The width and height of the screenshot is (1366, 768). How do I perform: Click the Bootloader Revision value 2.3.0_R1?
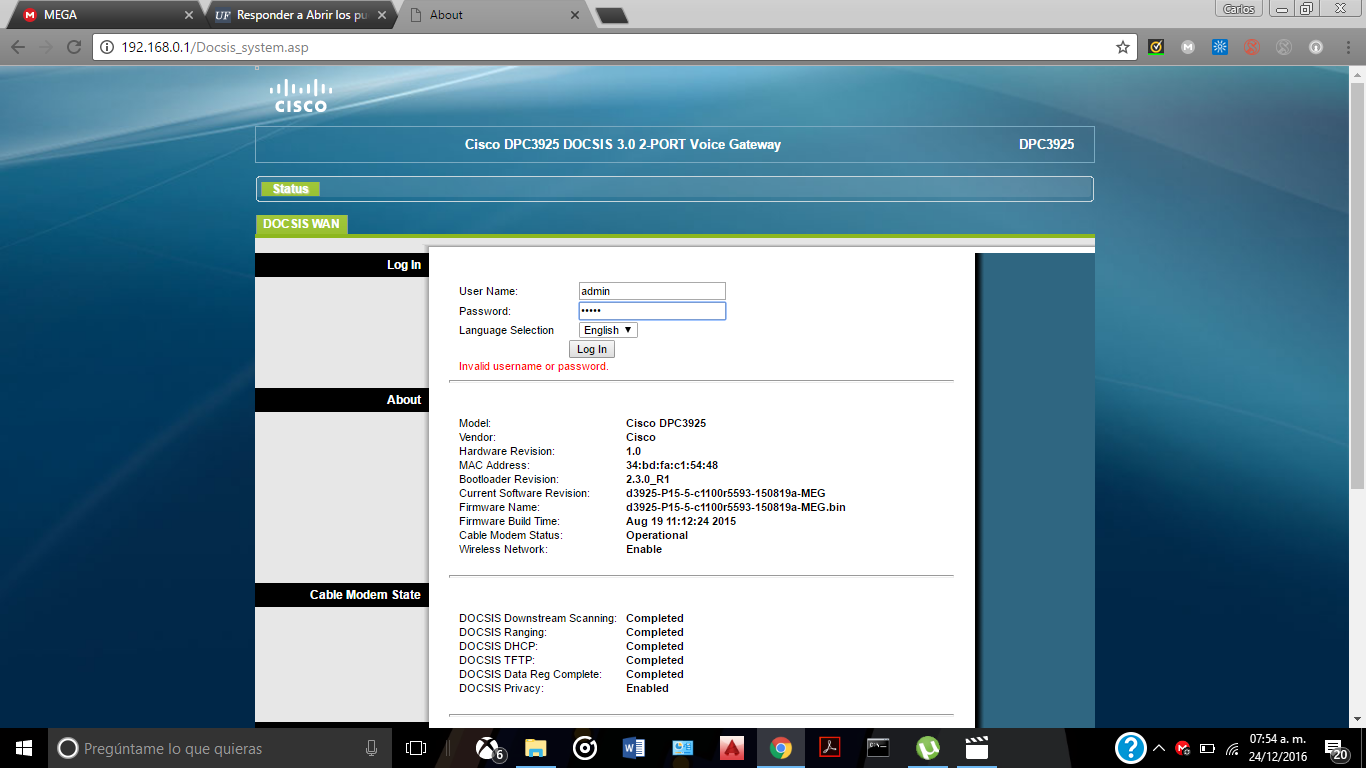point(648,479)
